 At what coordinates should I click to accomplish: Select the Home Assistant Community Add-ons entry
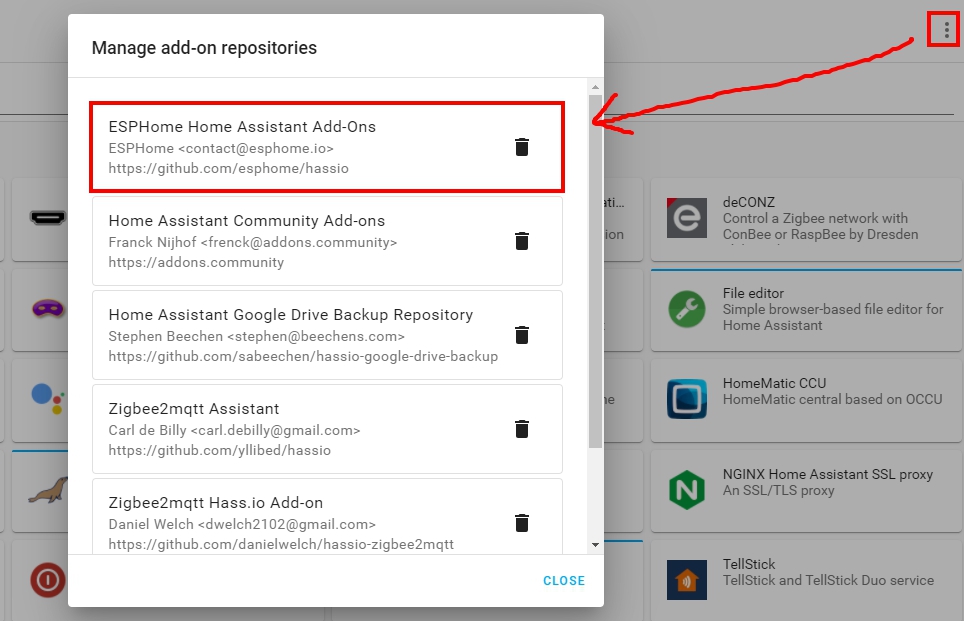pos(327,241)
